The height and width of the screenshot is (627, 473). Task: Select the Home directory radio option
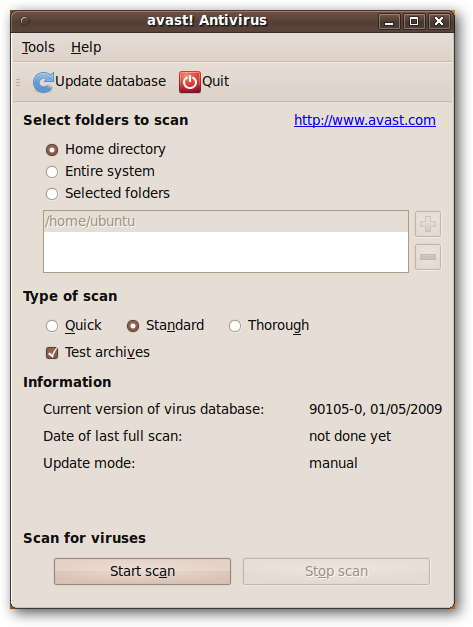tap(52, 150)
